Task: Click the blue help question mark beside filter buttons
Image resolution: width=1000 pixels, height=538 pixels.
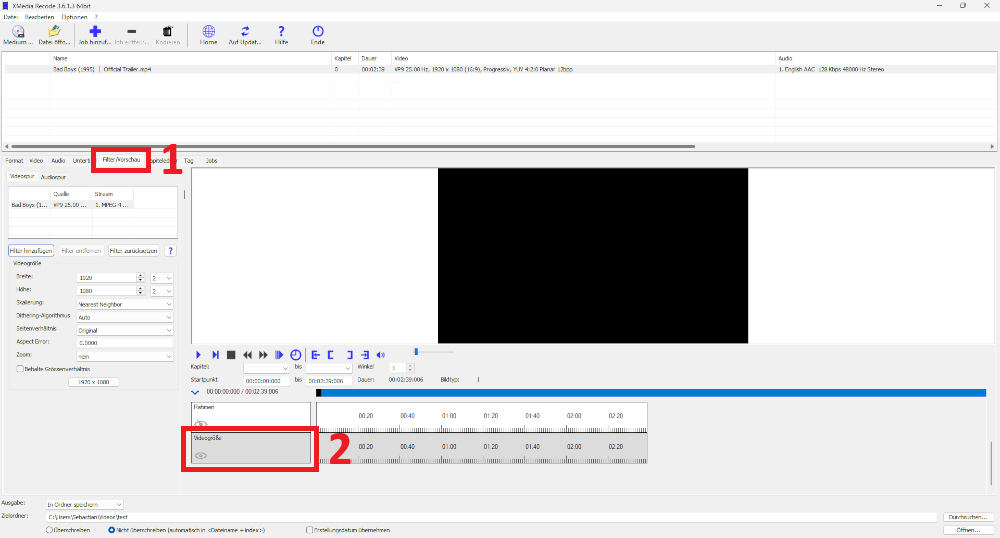Action: click(x=170, y=251)
